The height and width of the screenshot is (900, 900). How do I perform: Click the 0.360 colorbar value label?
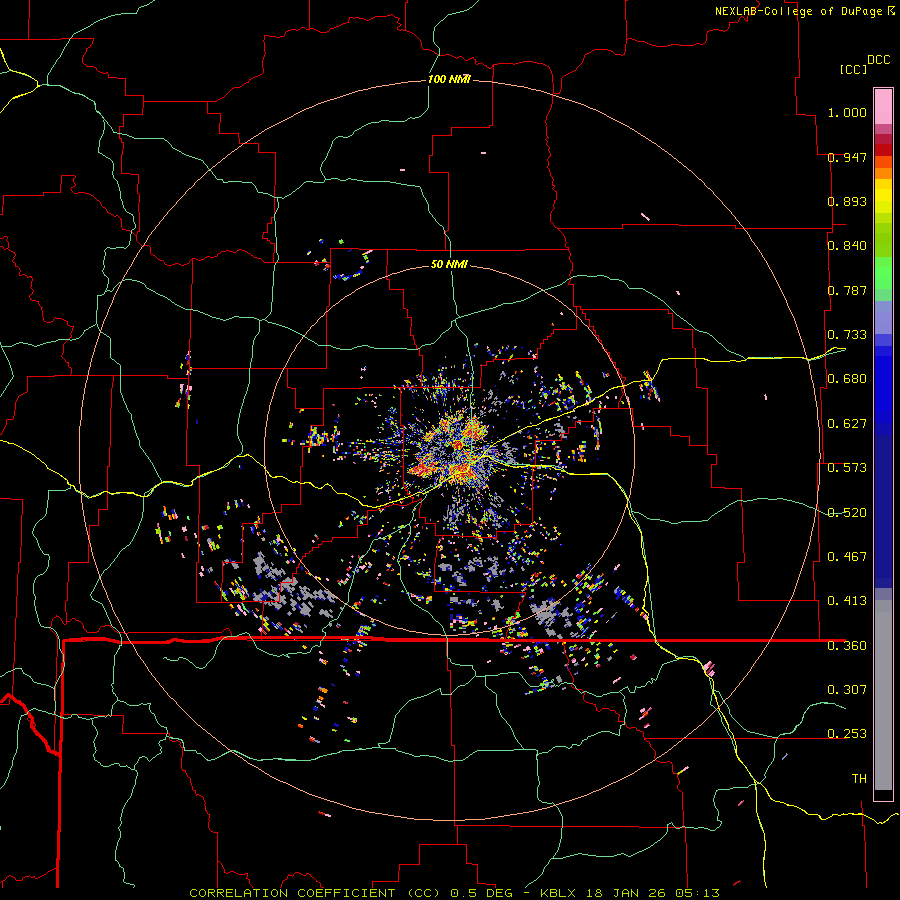click(x=847, y=646)
